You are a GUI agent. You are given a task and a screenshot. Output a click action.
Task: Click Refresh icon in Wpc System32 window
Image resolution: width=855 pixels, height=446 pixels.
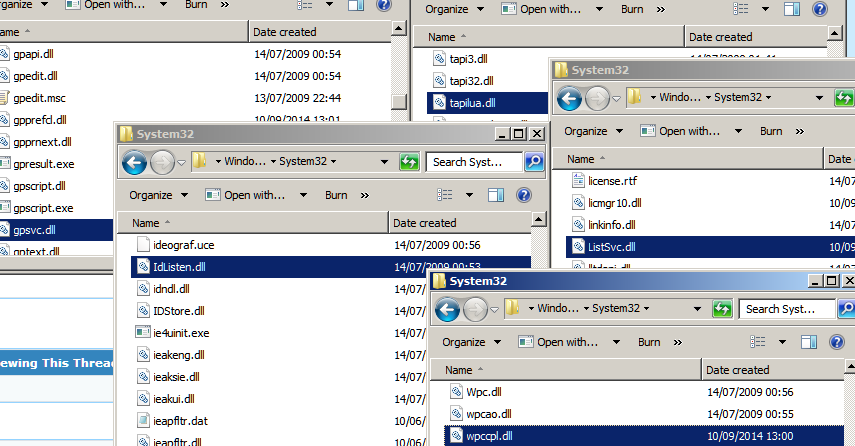[x=722, y=309]
